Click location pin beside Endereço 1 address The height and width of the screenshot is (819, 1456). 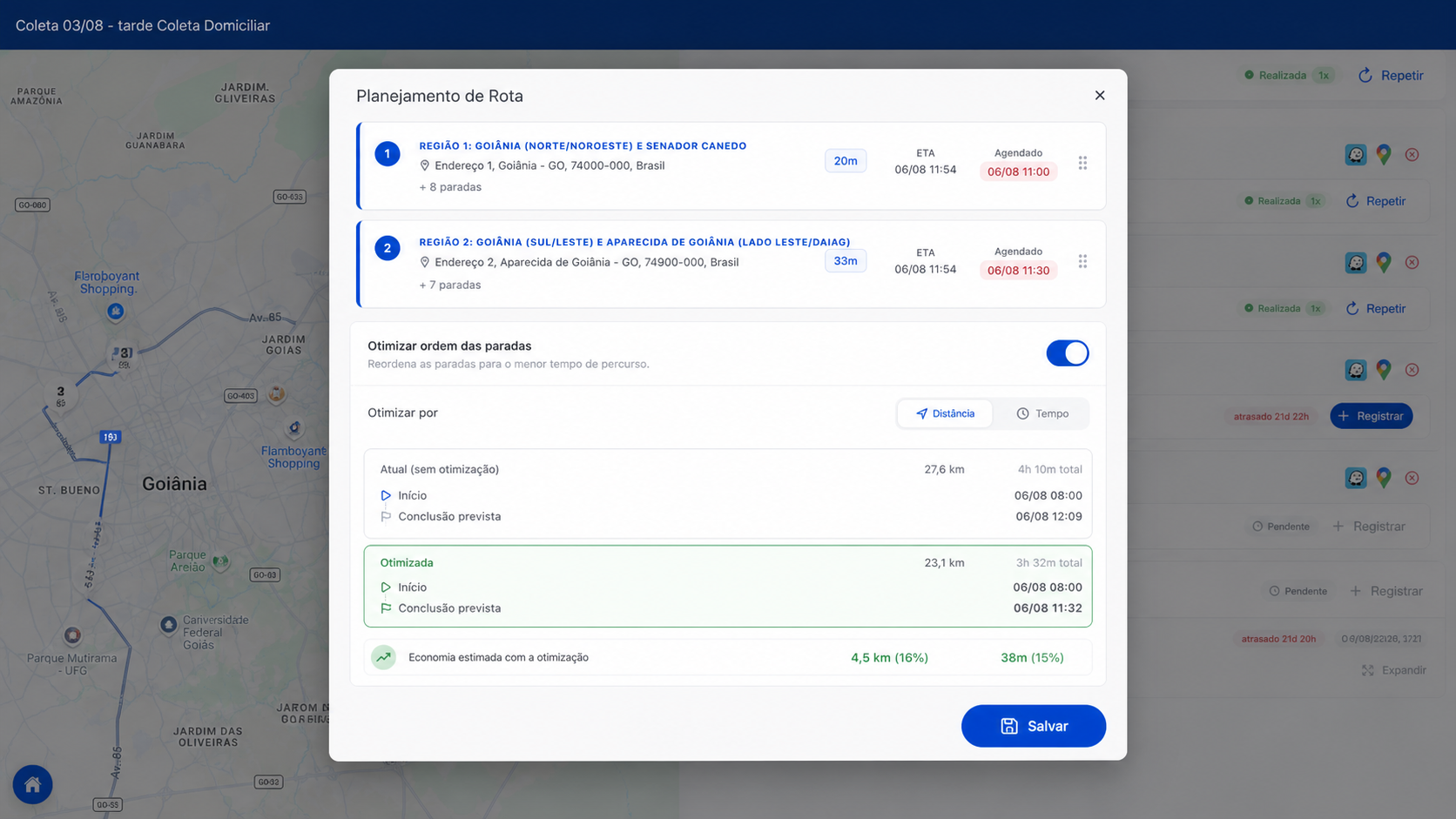click(x=425, y=165)
